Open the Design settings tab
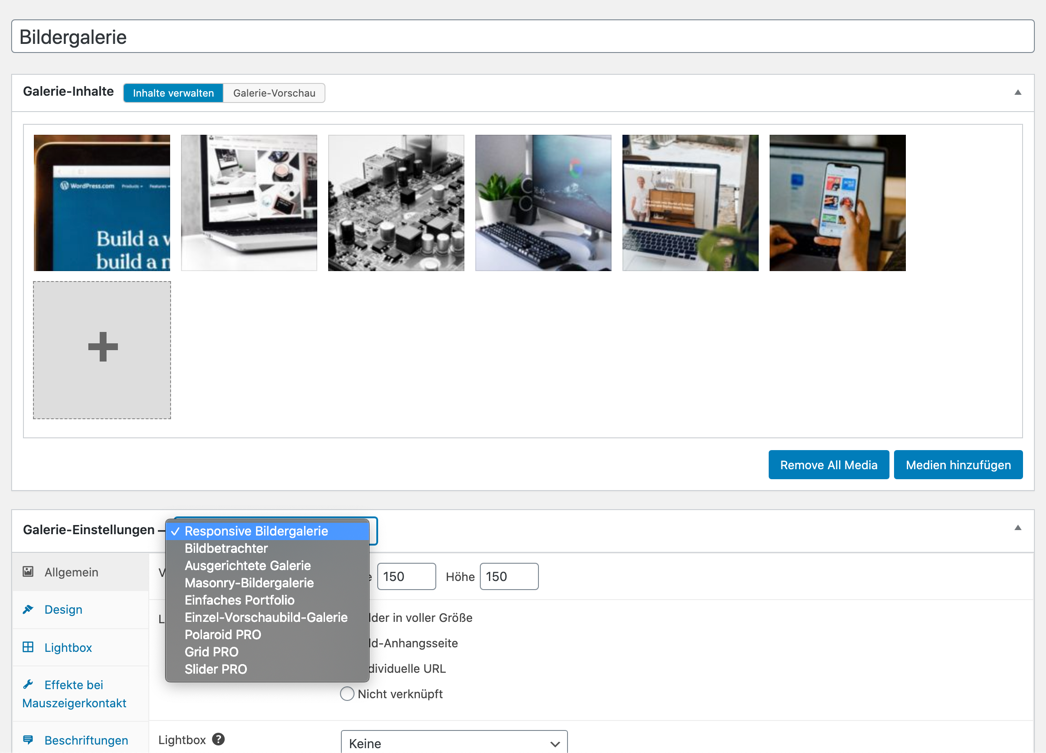Screen dimensions: 1046x753 coord(63,609)
